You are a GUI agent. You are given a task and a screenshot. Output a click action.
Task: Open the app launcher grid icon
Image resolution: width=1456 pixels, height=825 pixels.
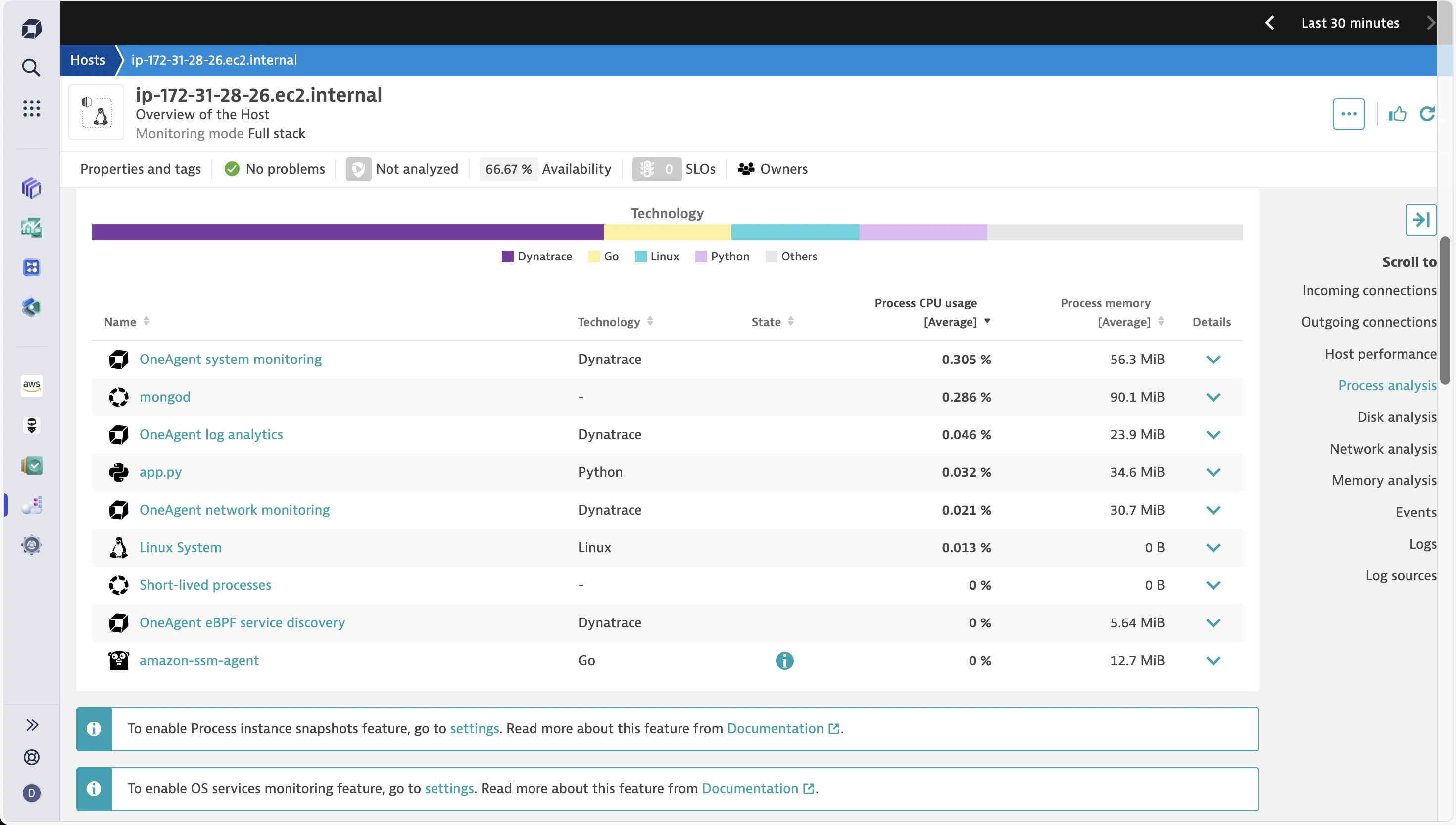pyautogui.click(x=31, y=108)
